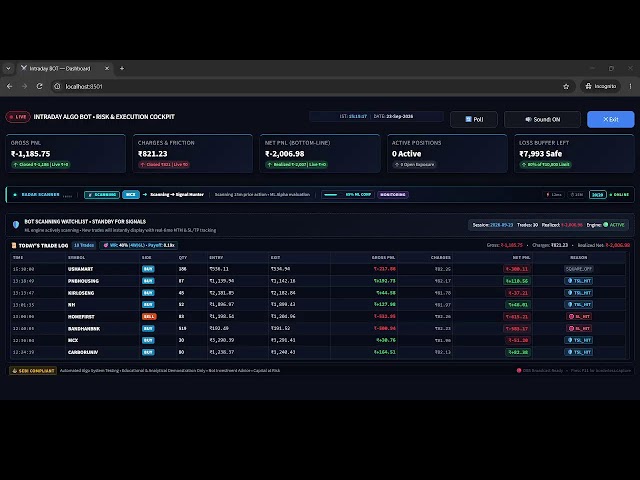Click the TSL_HIT tag in PNBHOUSING row
The height and width of the screenshot is (480, 640).
[579, 281]
